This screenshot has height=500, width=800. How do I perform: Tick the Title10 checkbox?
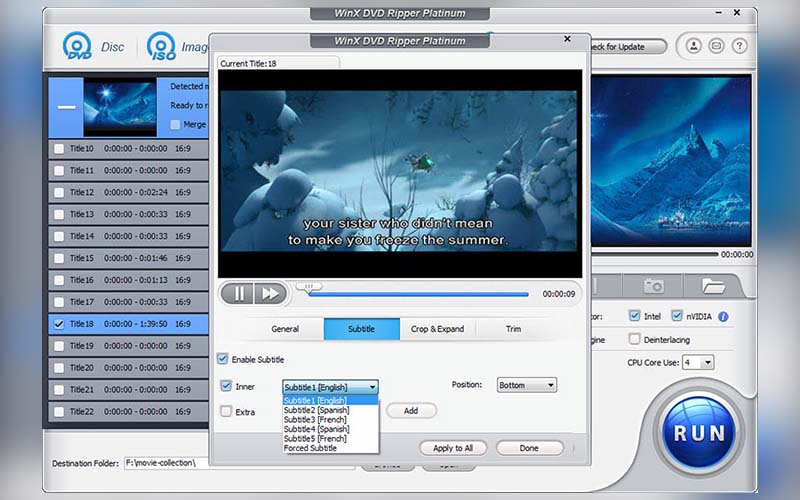(59, 148)
